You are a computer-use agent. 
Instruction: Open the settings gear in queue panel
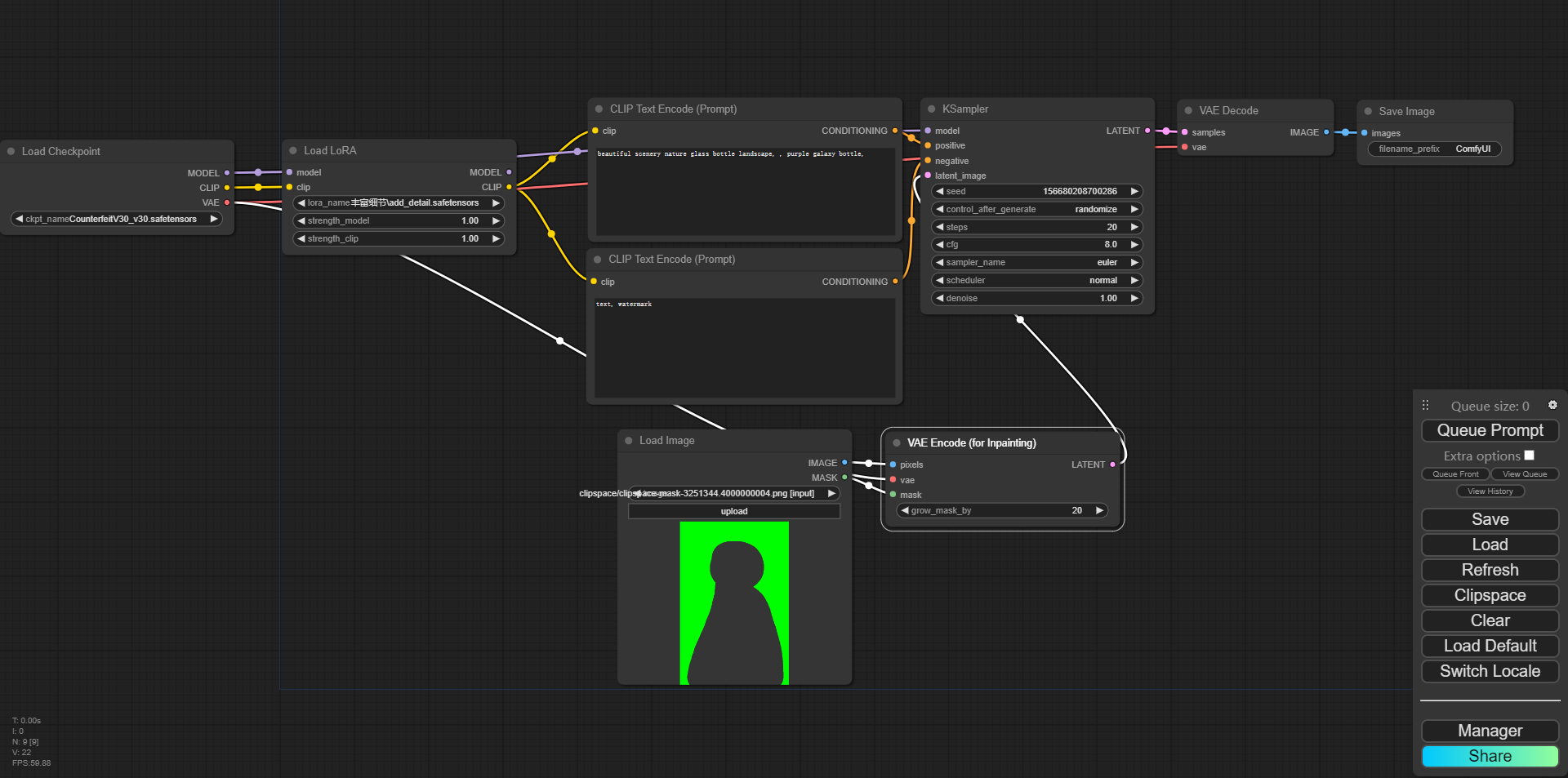pos(1552,405)
